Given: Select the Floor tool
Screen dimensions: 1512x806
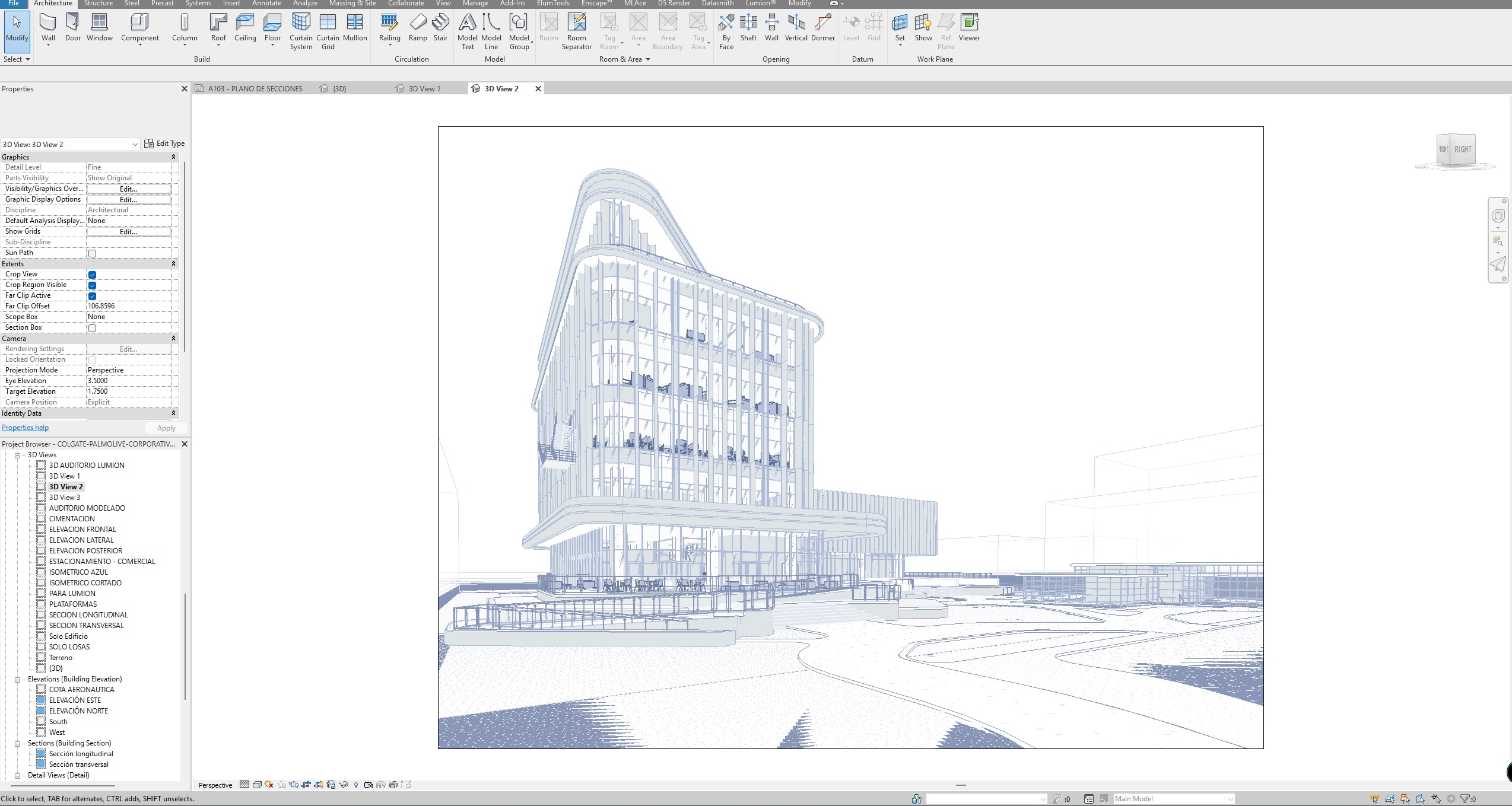Looking at the screenshot, I should click(272, 28).
